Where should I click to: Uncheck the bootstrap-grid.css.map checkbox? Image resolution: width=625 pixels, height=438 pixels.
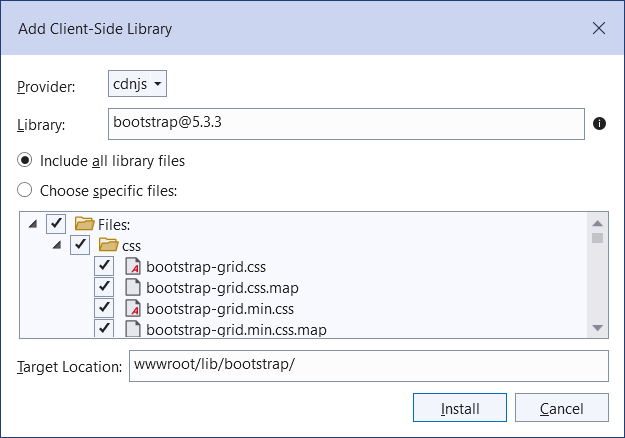104,287
